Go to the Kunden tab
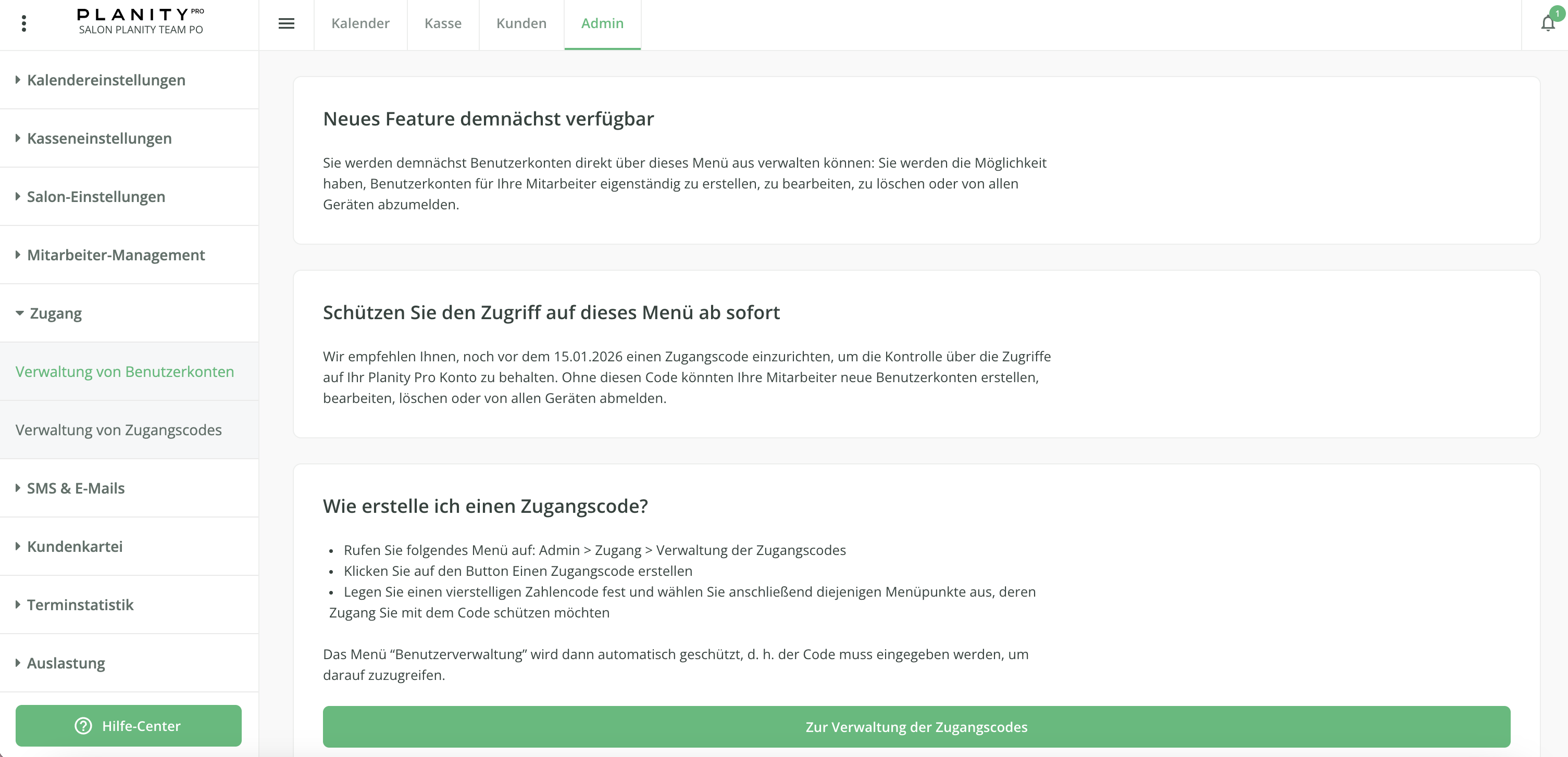This screenshot has height=757, width=1568. (x=521, y=24)
